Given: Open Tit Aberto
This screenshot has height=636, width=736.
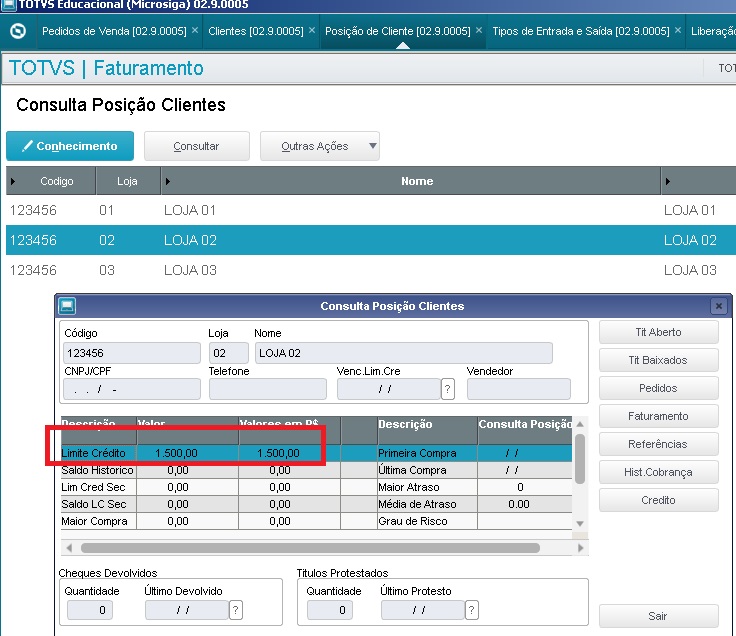Looking at the screenshot, I should tap(659, 332).
